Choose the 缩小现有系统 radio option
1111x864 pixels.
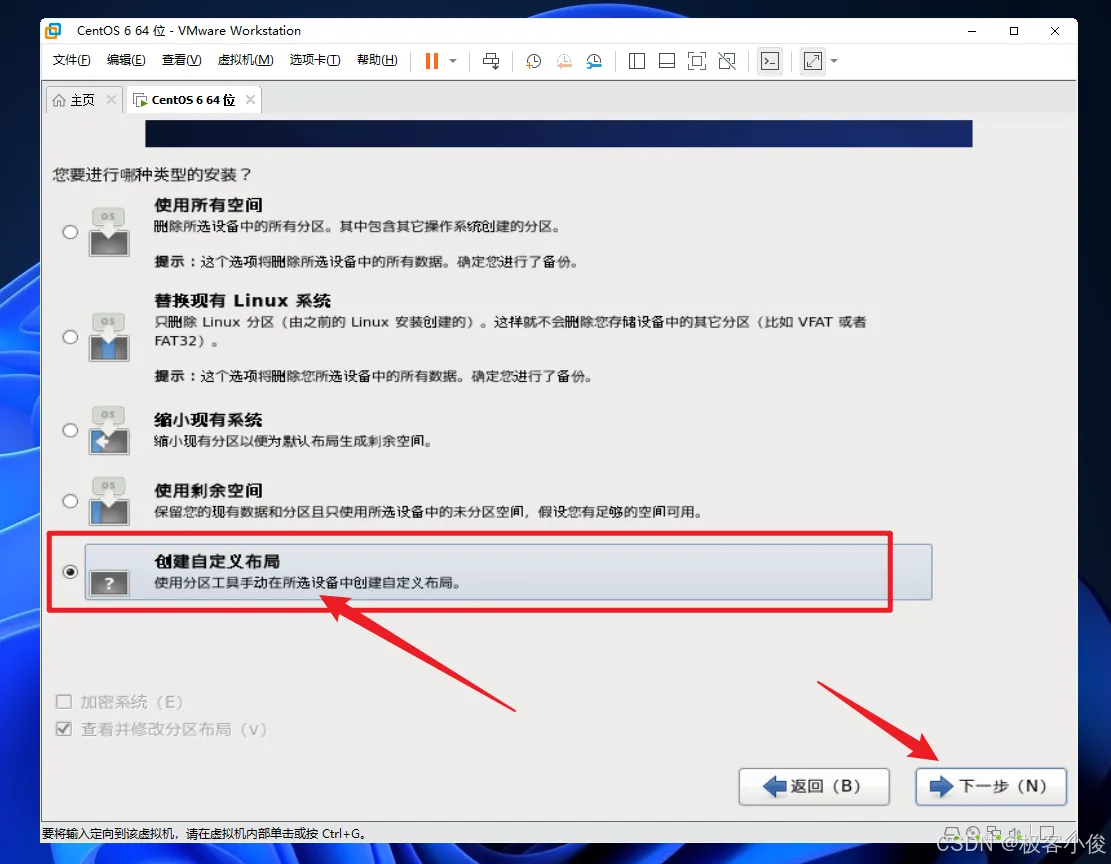[x=70, y=430]
